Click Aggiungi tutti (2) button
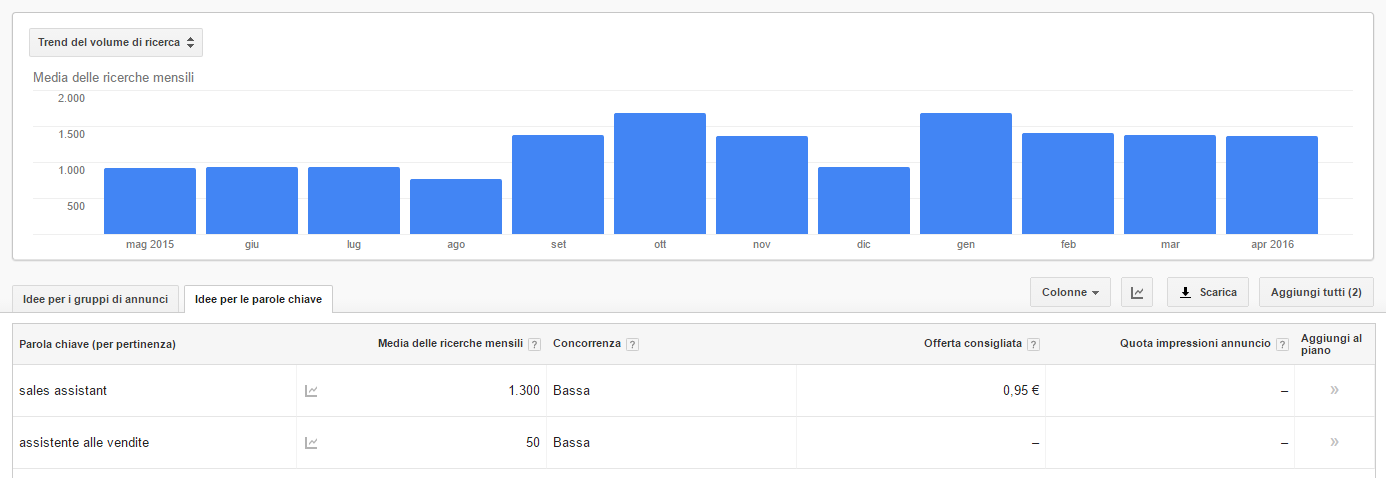Viewport: 1386px width, 478px height. [1316, 292]
